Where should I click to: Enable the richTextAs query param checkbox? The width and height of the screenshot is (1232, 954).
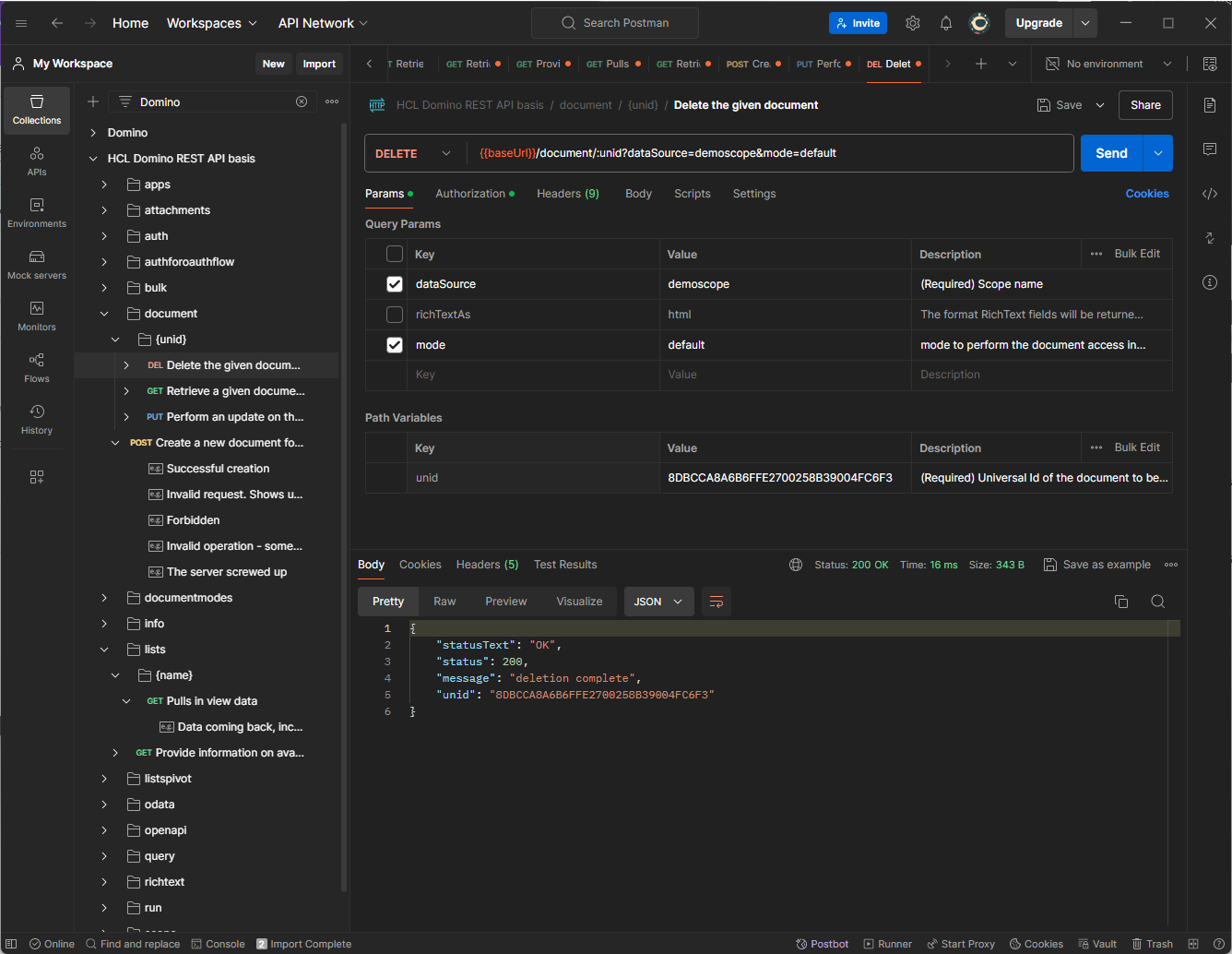click(x=395, y=315)
